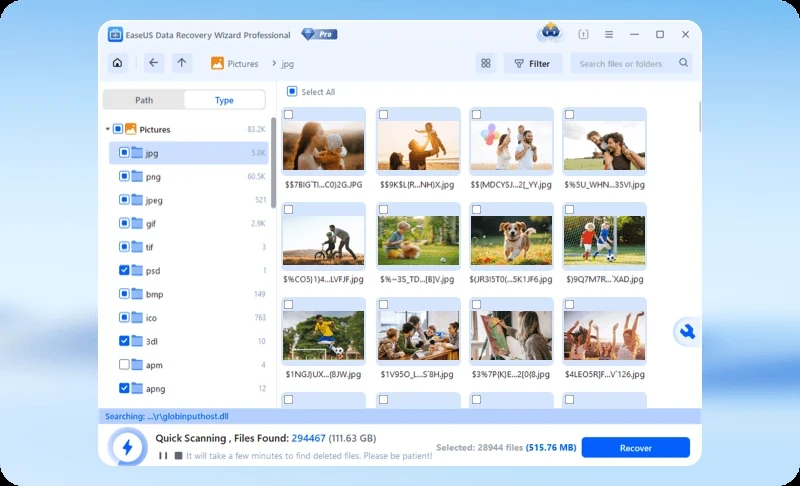Click the Pictures breadcrumb image icon

point(217,63)
